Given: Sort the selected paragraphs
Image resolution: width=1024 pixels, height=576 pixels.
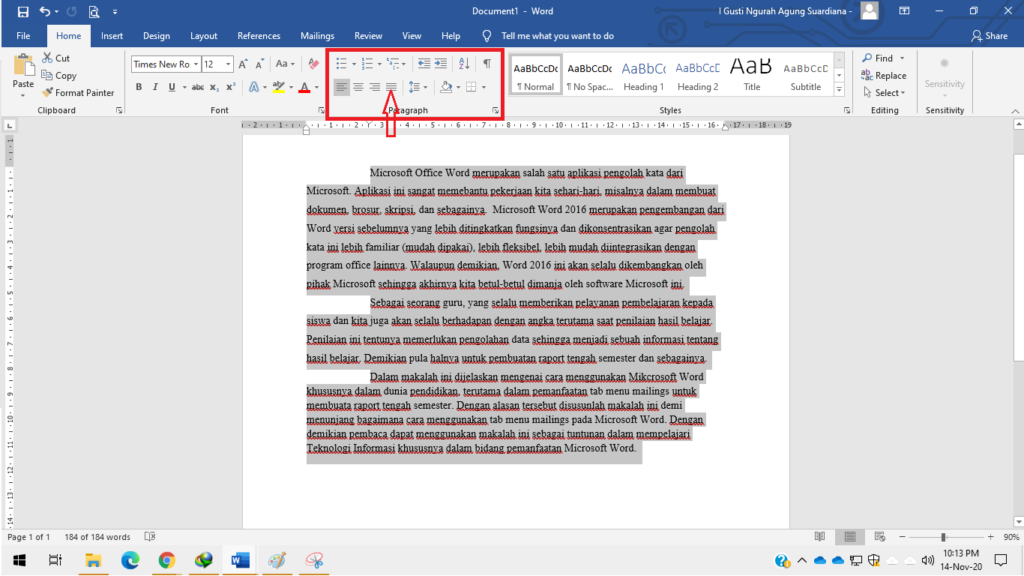Looking at the screenshot, I should (x=464, y=63).
